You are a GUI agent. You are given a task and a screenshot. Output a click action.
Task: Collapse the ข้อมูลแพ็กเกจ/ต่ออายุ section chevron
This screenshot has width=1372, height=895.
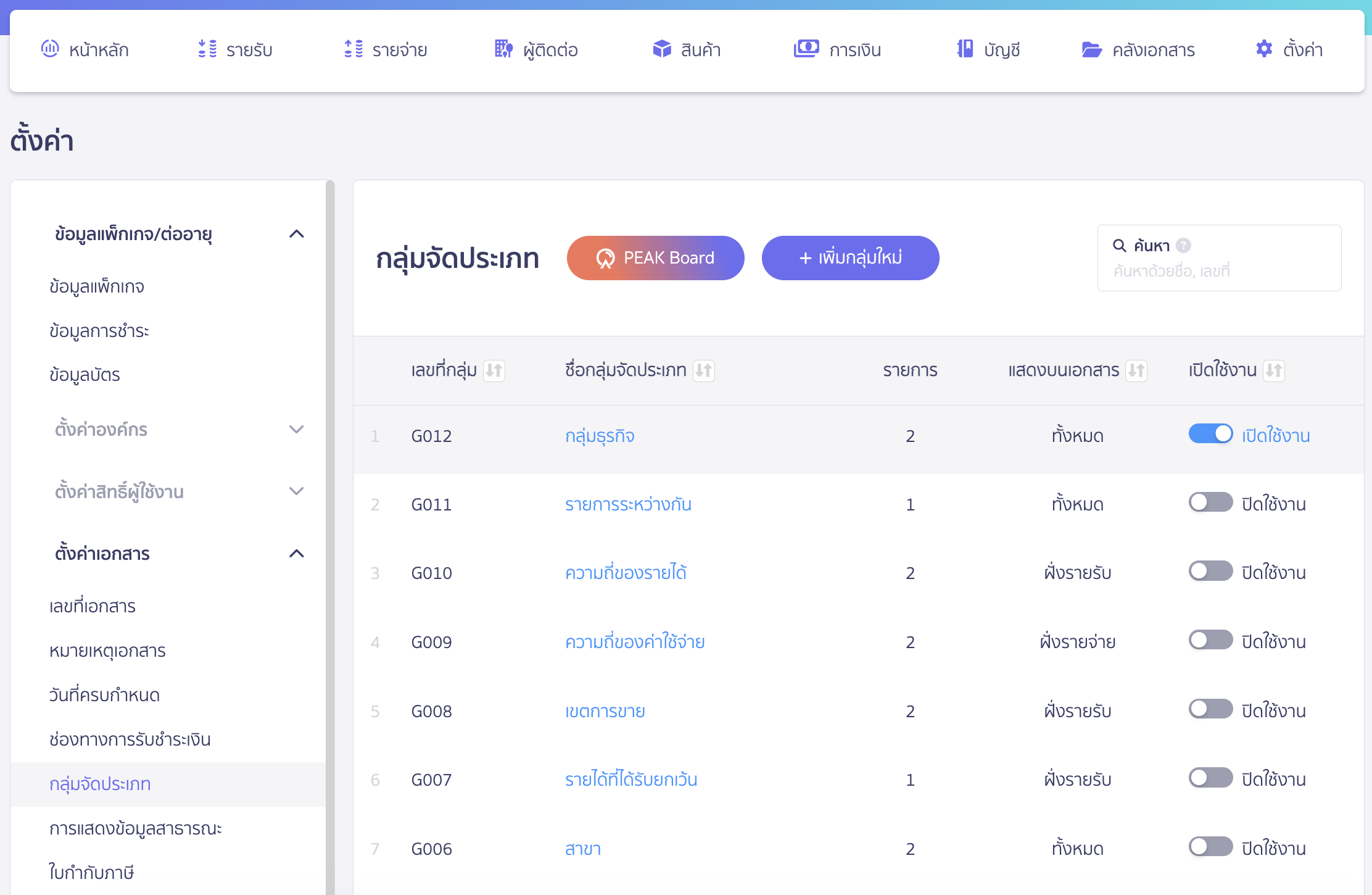297,234
